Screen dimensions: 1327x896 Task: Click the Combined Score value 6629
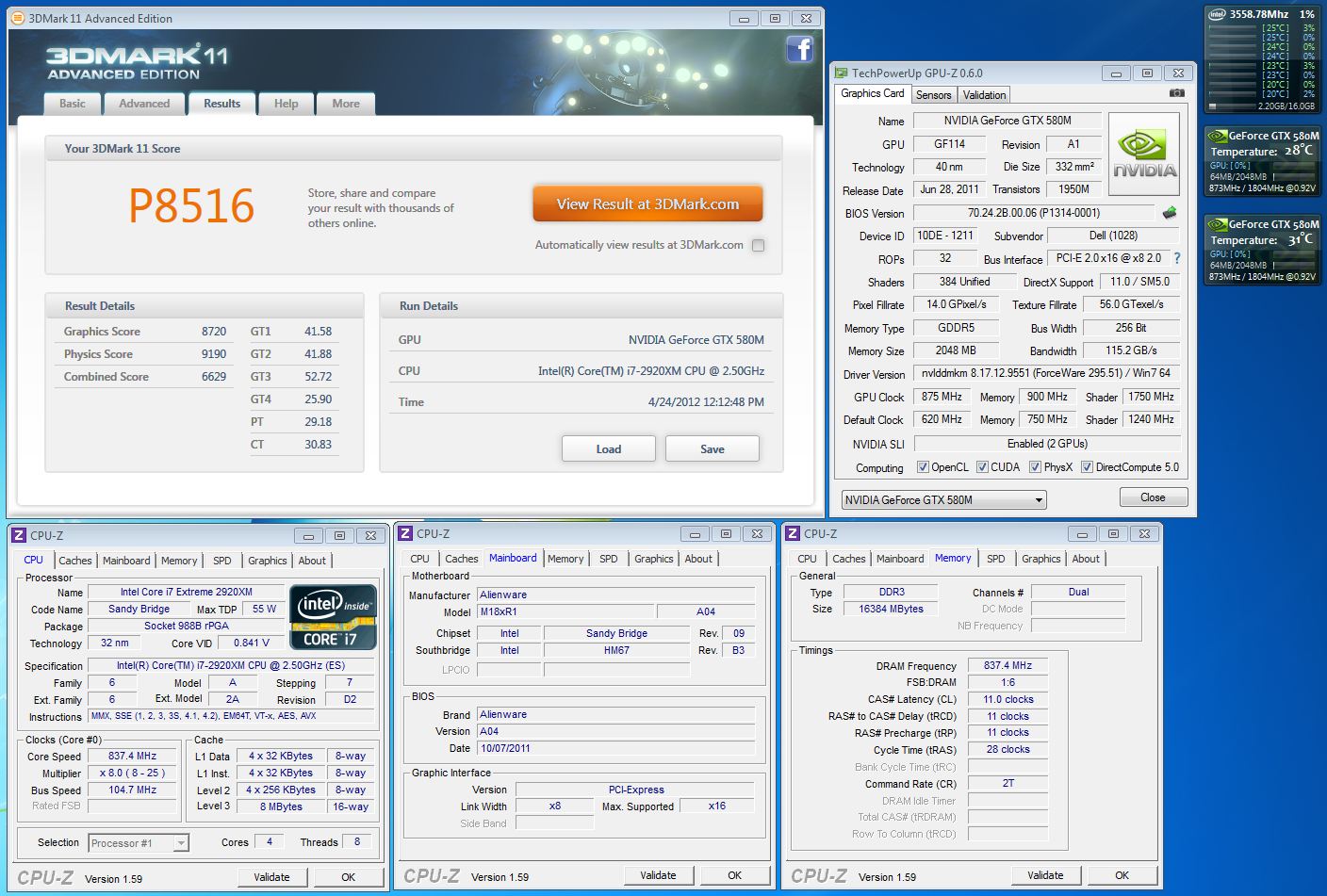click(214, 377)
